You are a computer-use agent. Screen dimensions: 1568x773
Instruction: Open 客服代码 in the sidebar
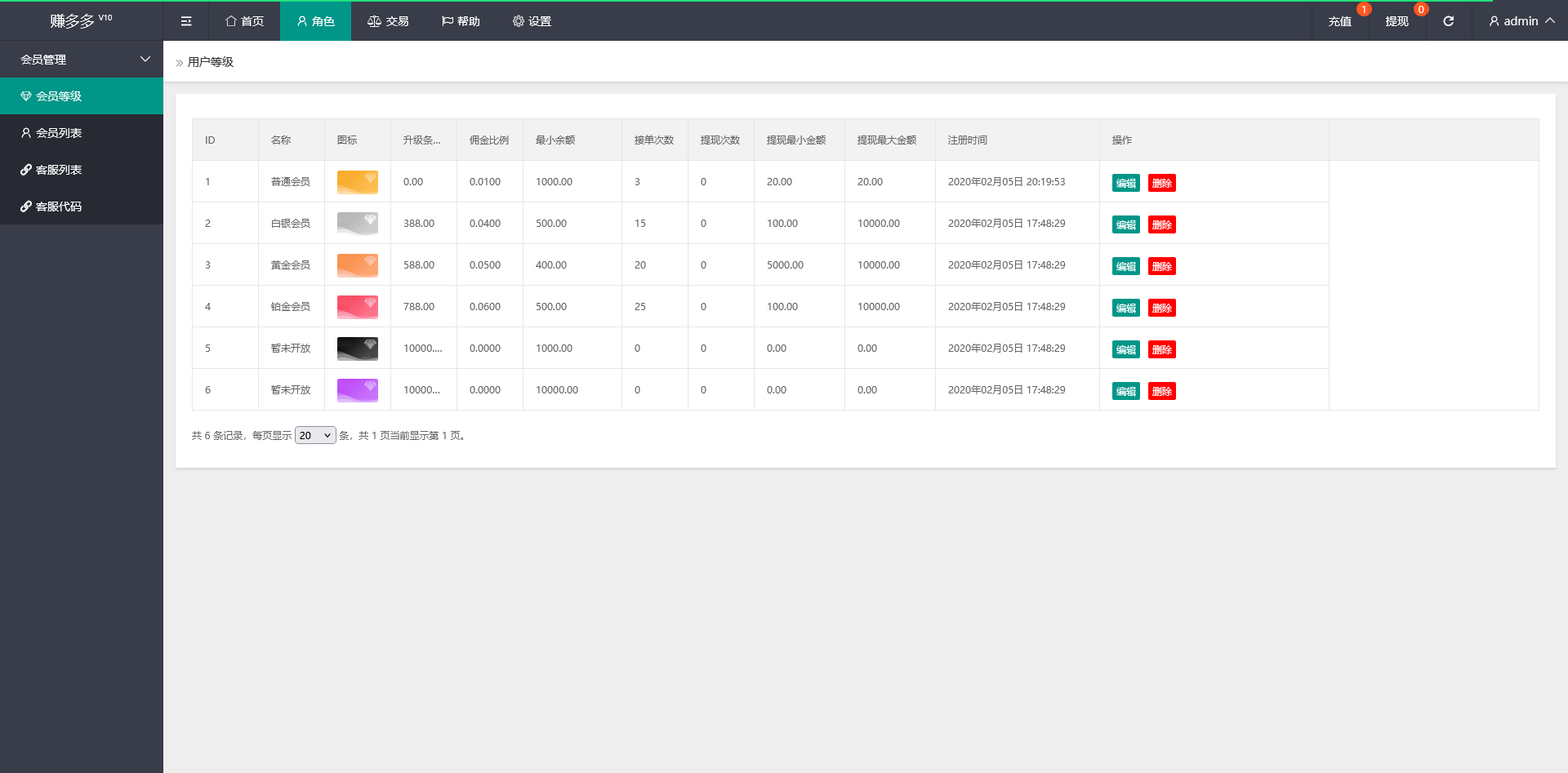click(x=59, y=207)
